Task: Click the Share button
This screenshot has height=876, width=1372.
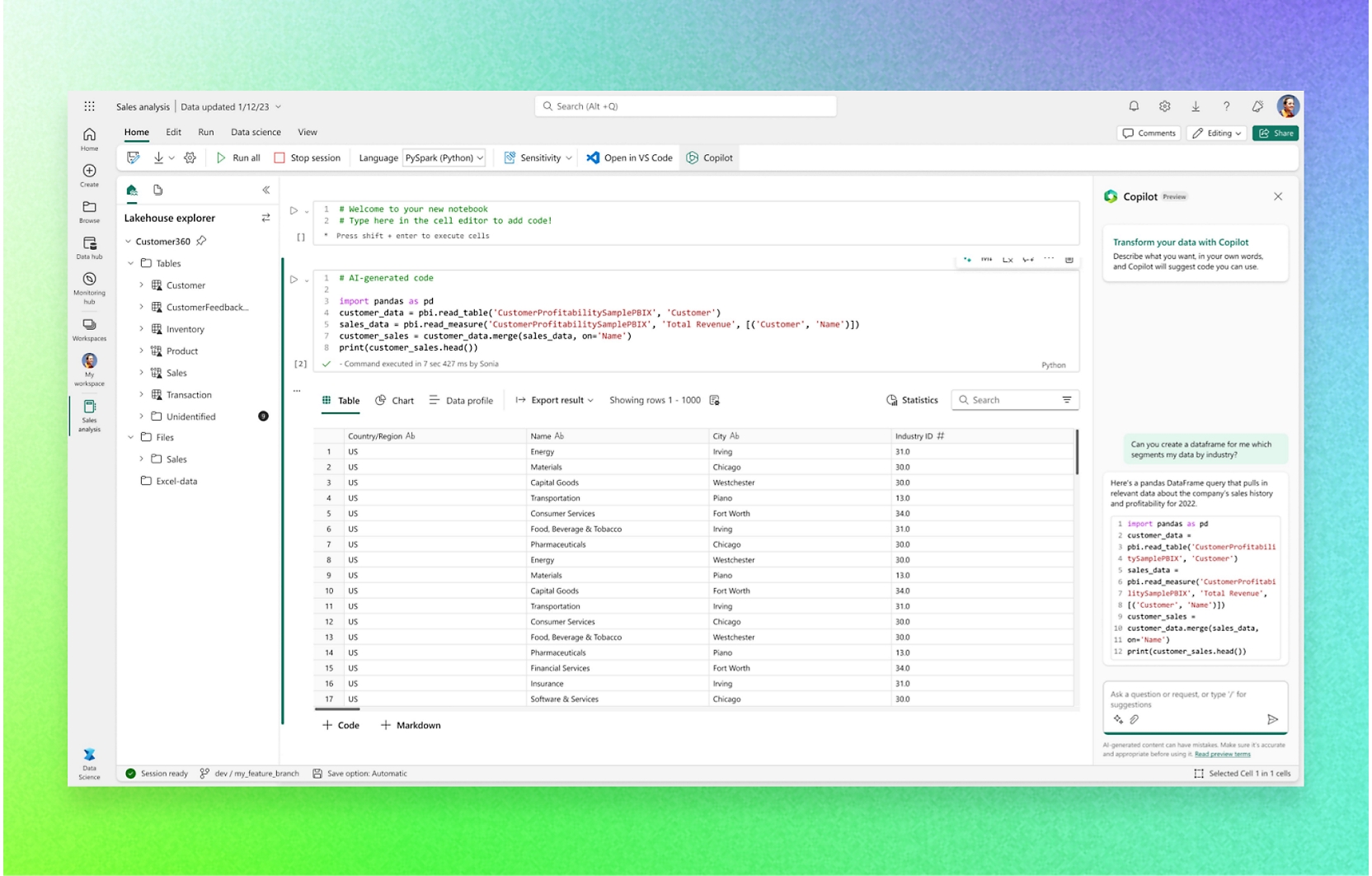Action: tap(1276, 133)
